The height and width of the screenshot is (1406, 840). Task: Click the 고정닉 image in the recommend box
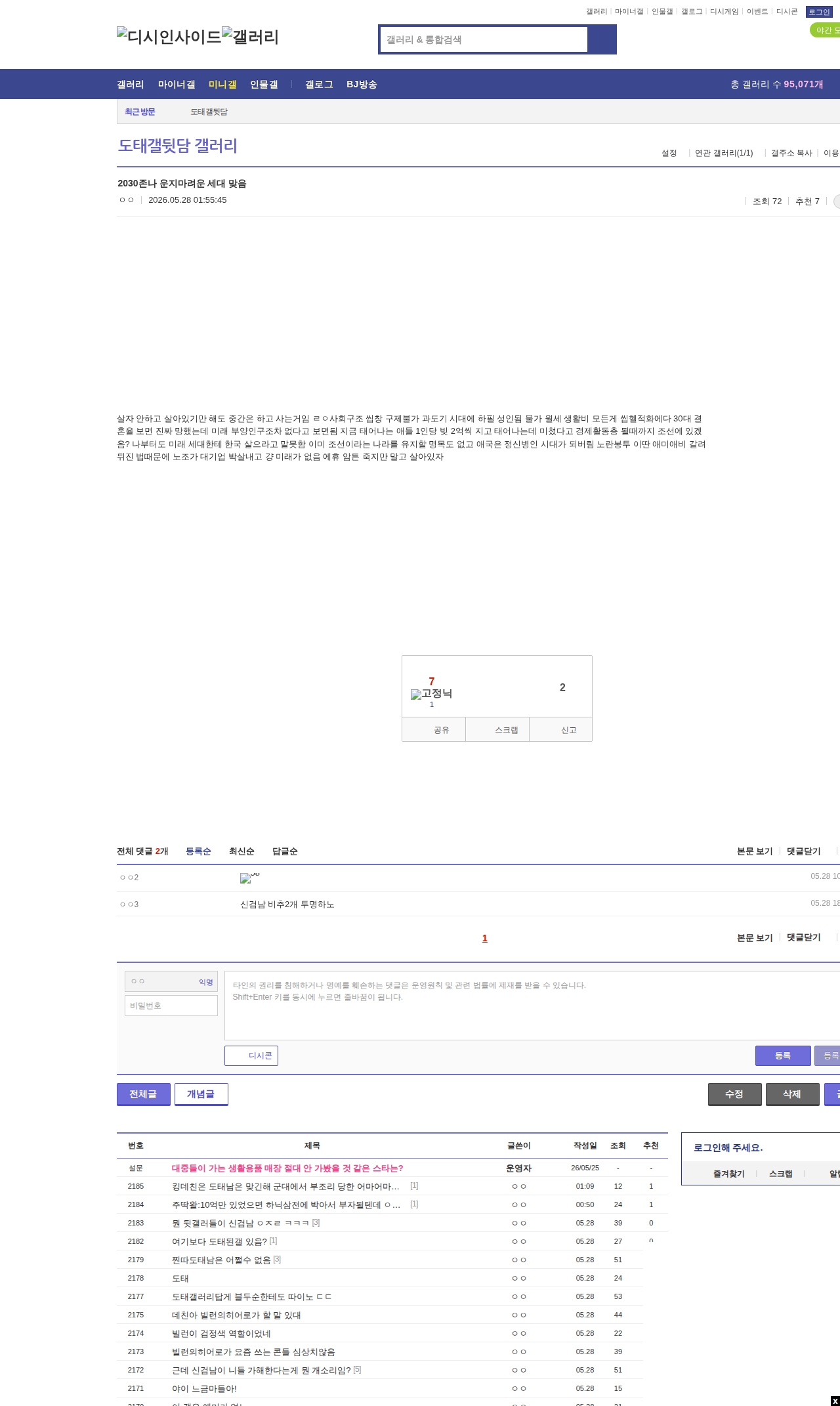[431, 694]
